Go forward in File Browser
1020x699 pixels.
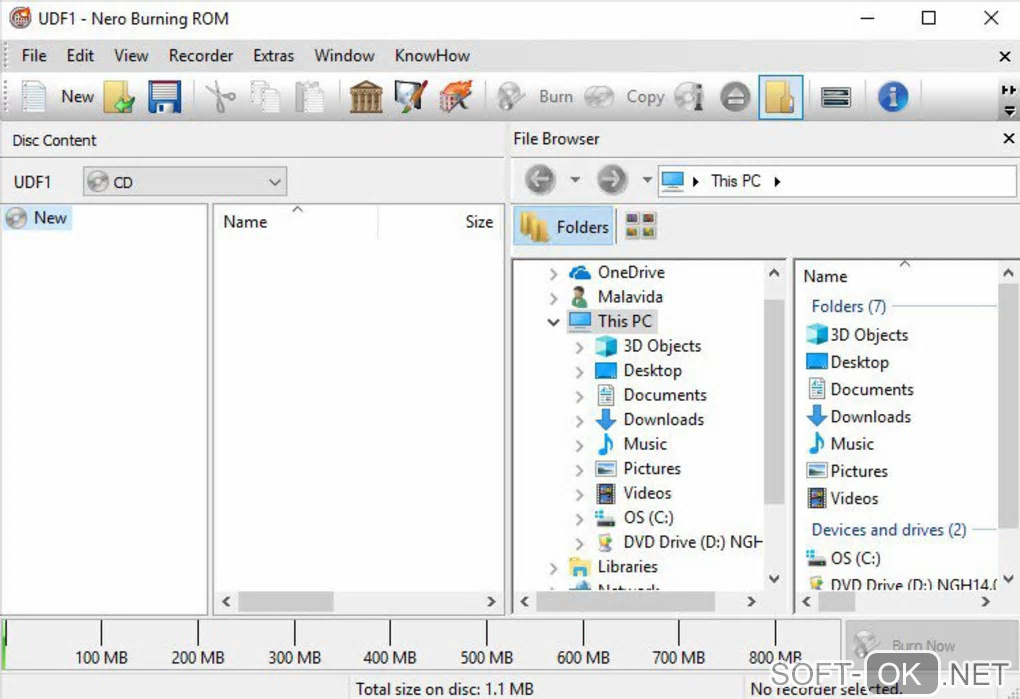click(x=611, y=179)
